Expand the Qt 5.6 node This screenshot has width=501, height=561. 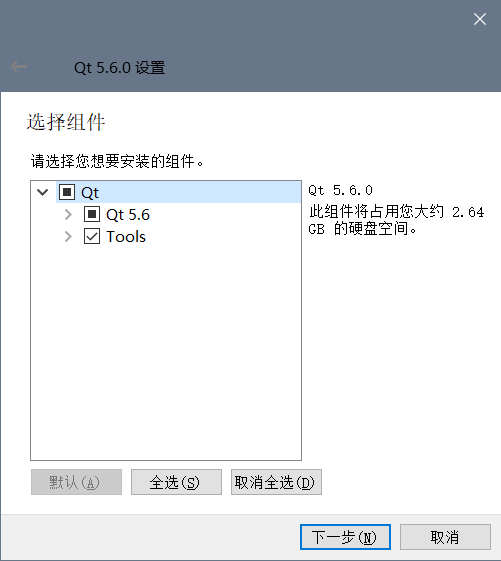[68, 214]
